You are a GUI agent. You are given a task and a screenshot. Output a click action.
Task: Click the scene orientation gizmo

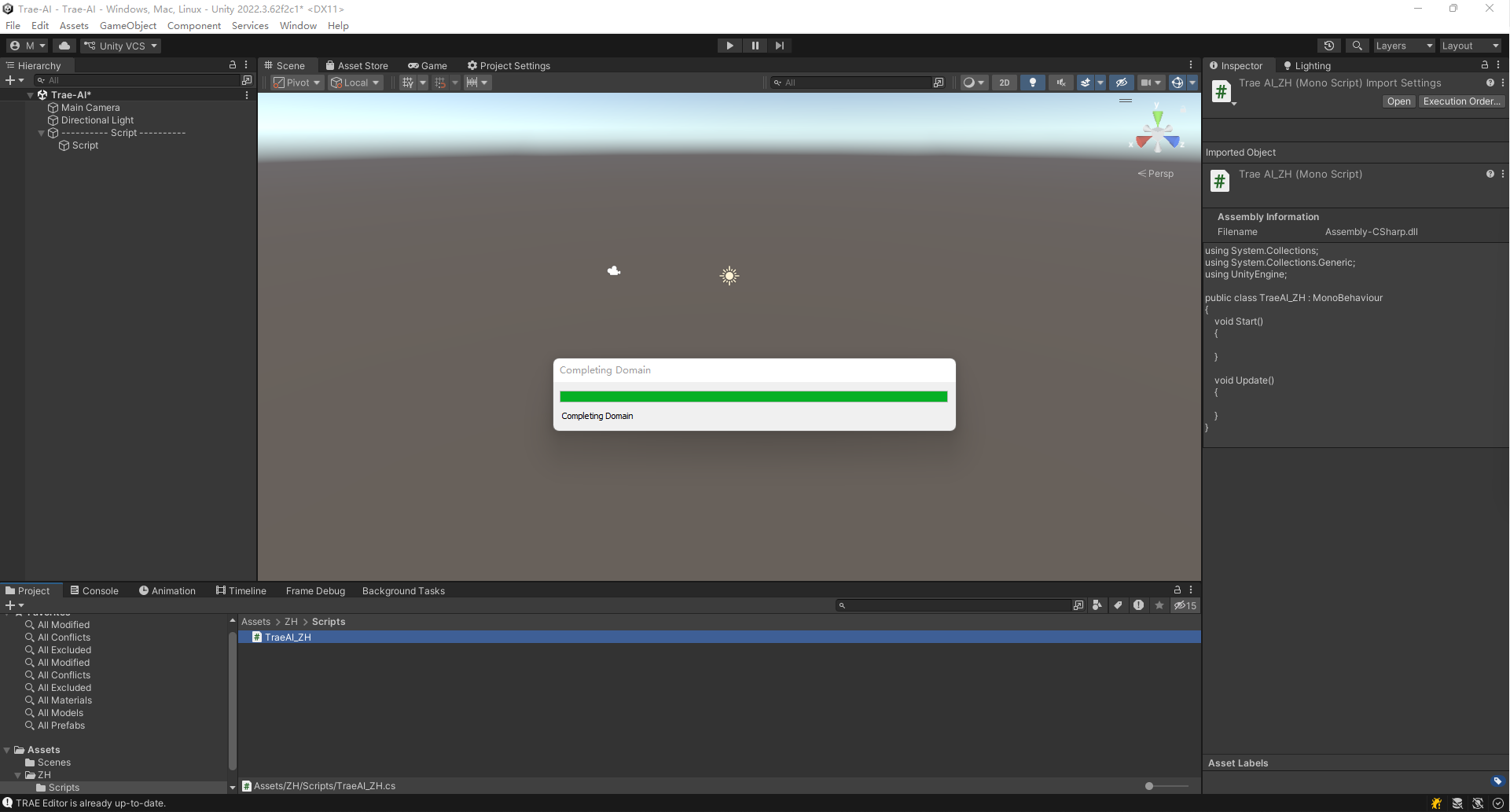[1157, 131]
